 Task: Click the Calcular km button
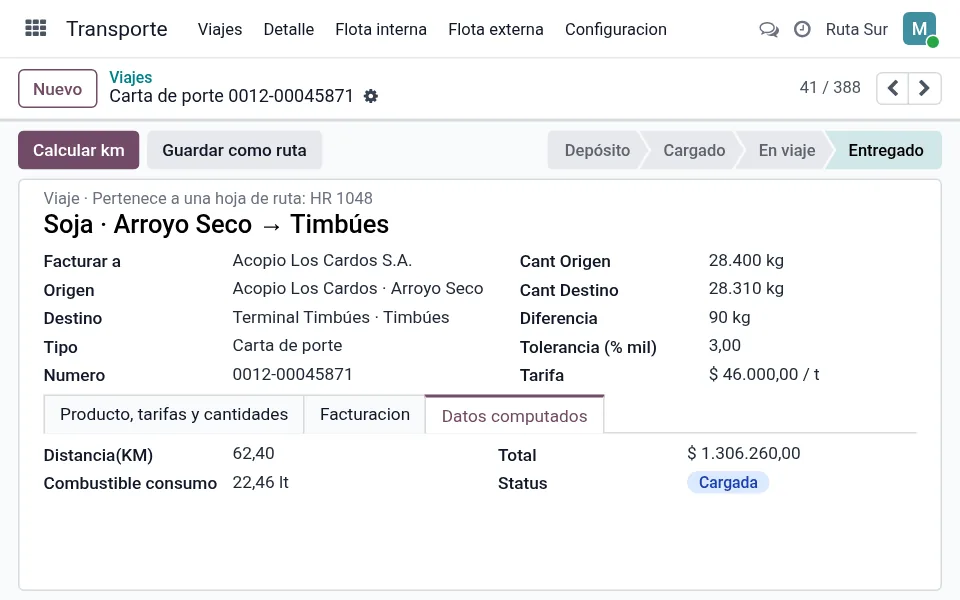[x=78, y=150]
